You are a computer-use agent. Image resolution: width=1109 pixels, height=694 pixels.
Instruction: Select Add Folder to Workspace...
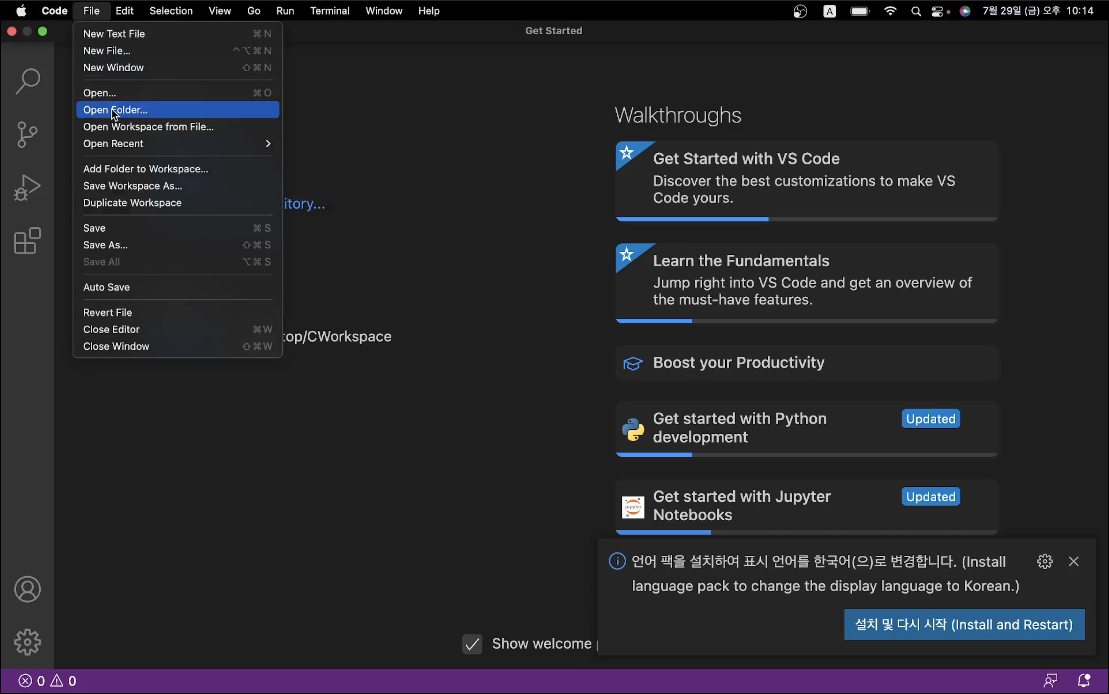click(178, 169)
